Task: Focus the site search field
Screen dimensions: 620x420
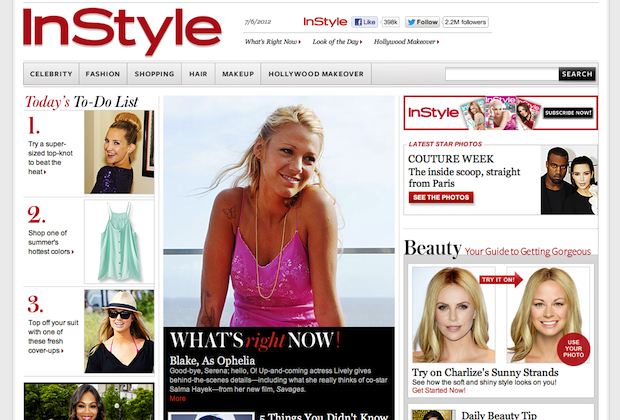Action: click(x=502, y=74)
